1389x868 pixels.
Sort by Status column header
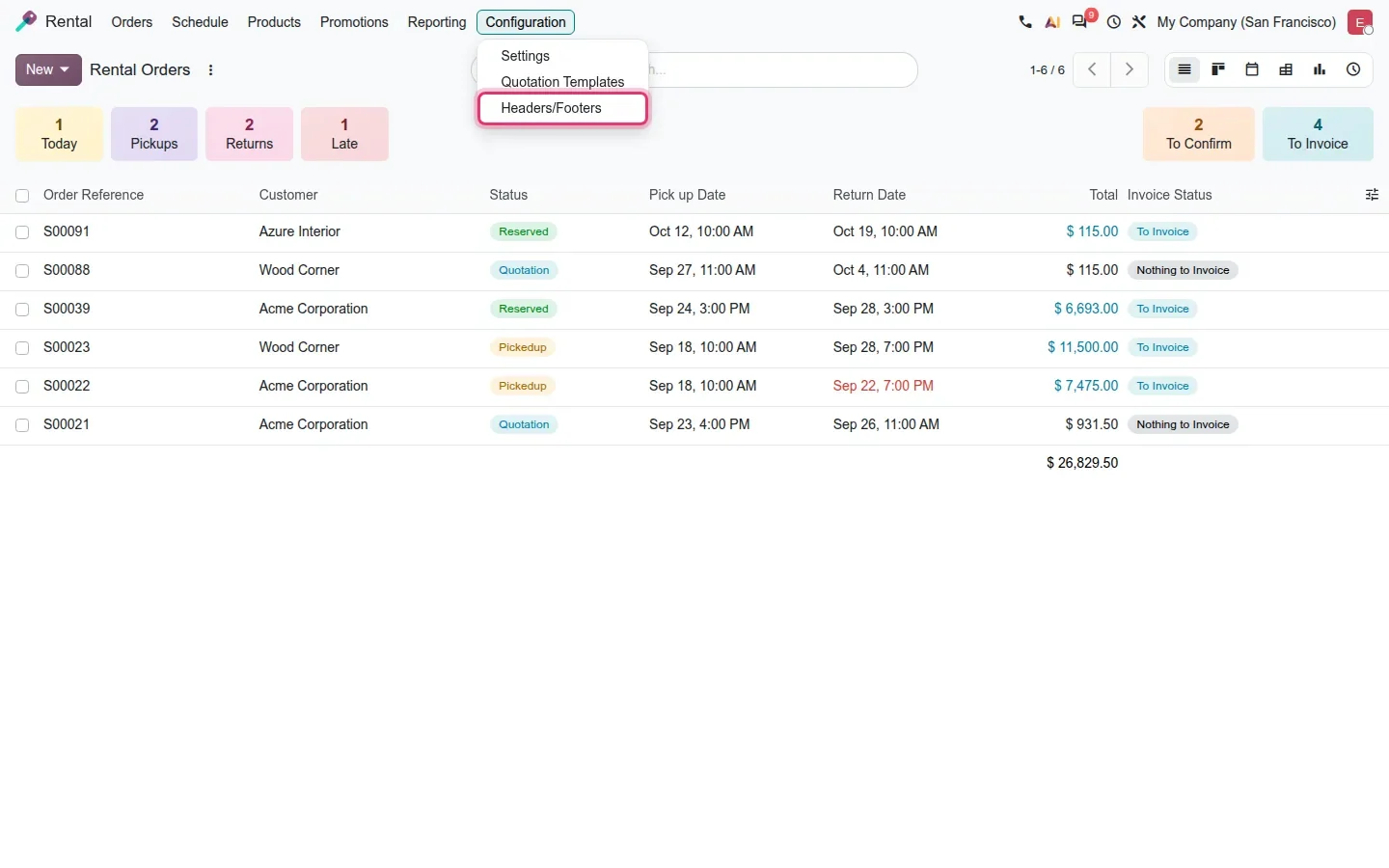508,195
